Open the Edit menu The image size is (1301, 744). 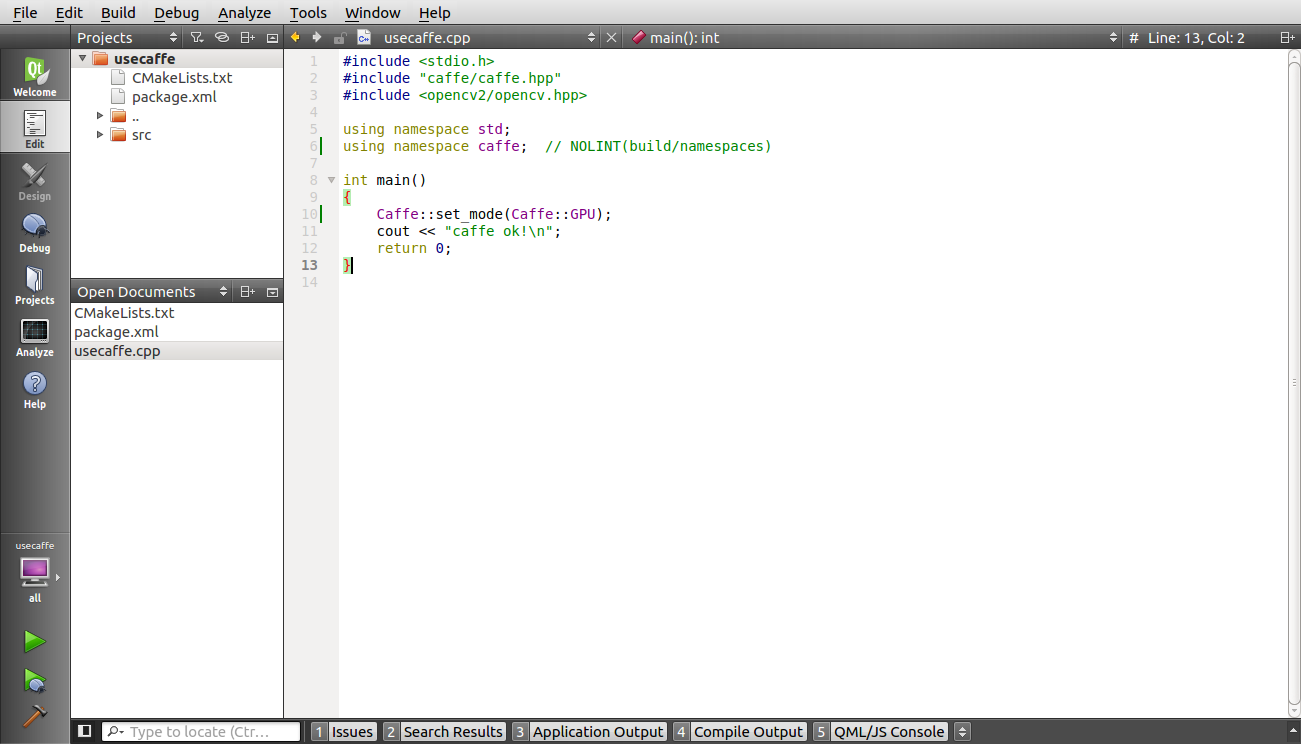coord(69,13)
